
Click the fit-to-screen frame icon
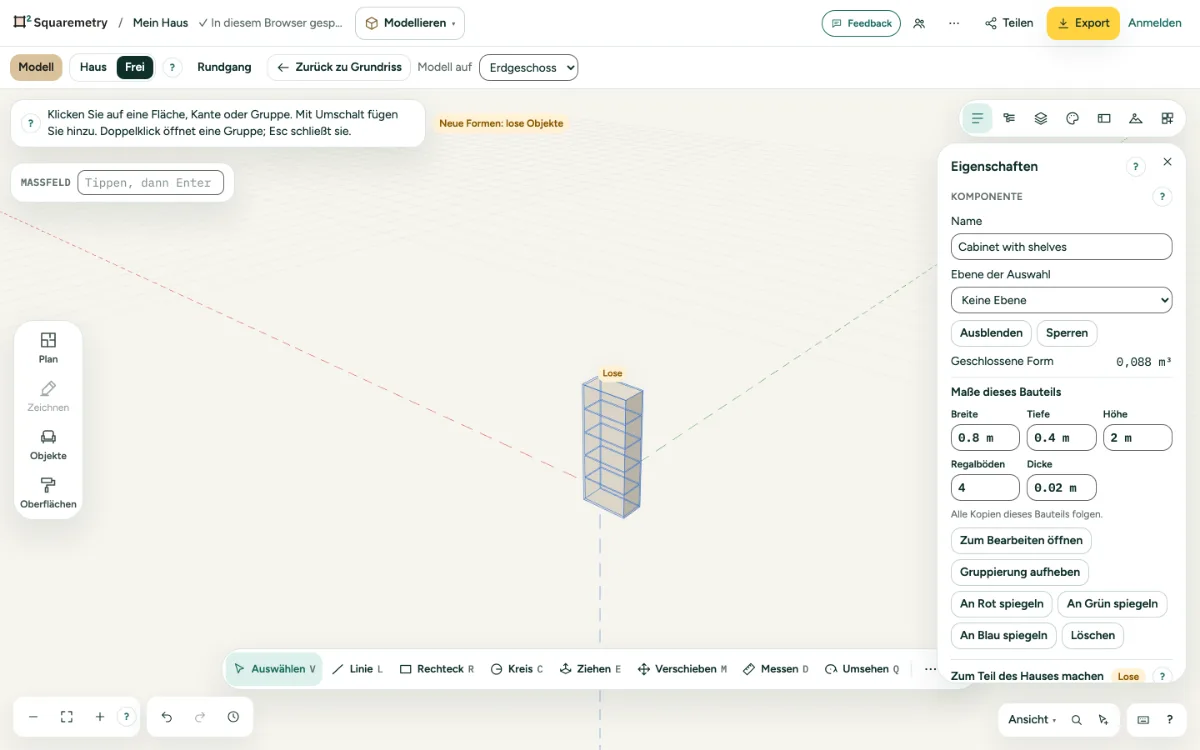(67, 717)
